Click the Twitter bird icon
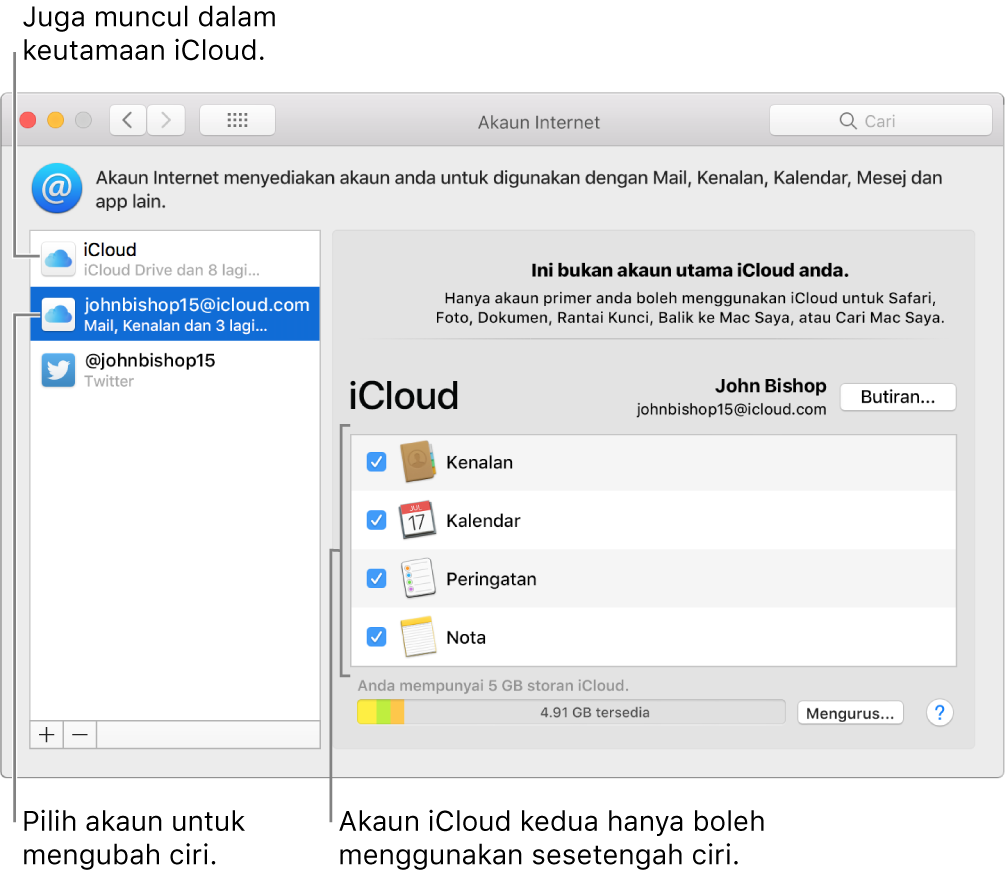1005x875 pixels. point(58,370)
